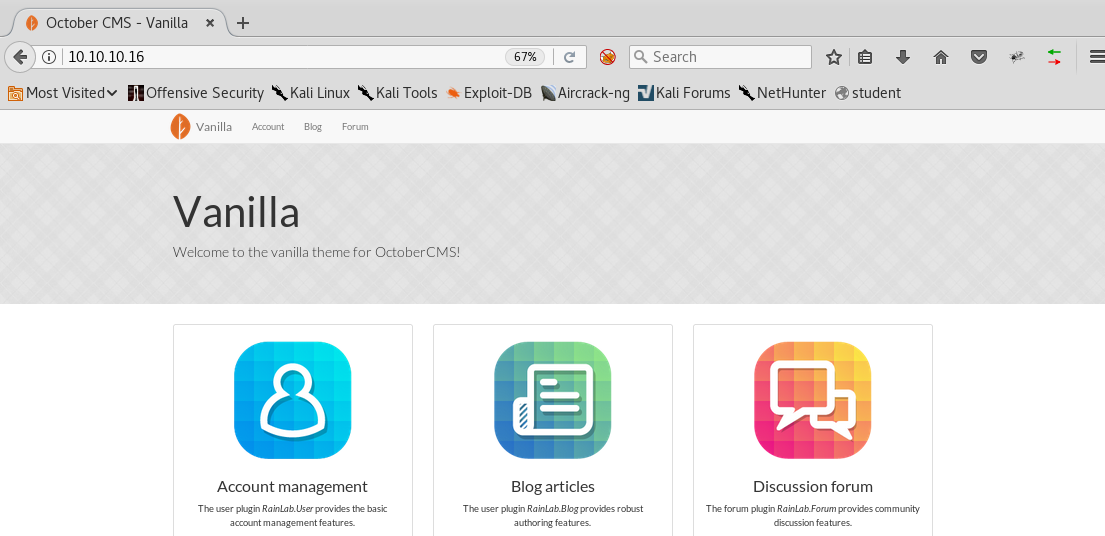
Task: Reload the current page
Action: 569,57
